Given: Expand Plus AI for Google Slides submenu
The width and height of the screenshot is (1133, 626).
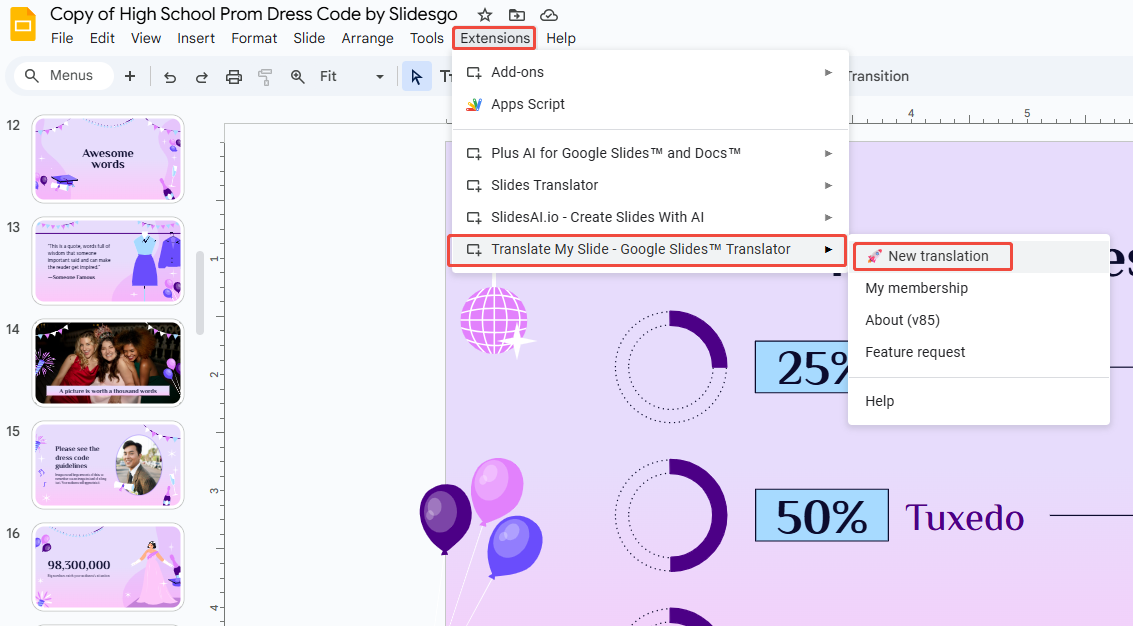Looking at the screenshot, I should click(x=650, y=153).
